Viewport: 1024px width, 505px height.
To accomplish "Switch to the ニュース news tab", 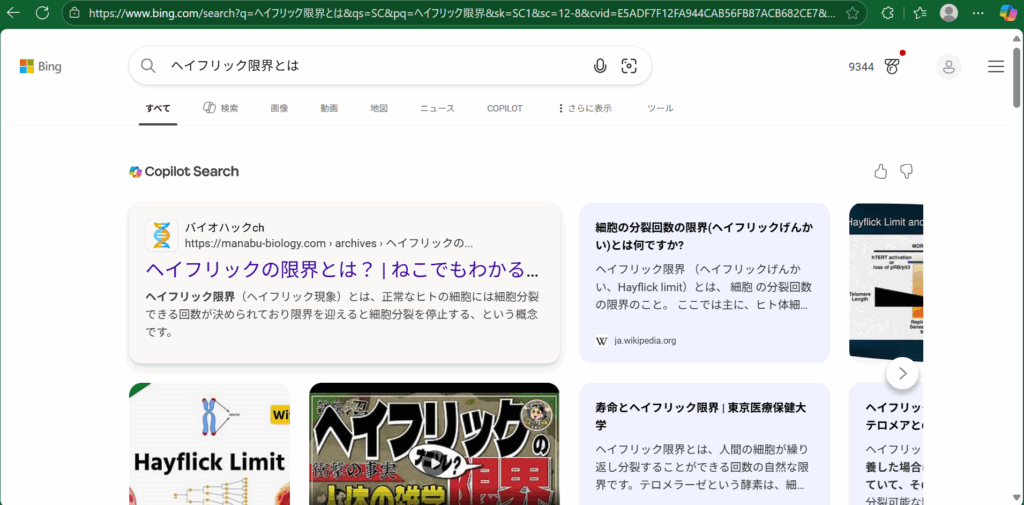I will click(x=437, y=108).
